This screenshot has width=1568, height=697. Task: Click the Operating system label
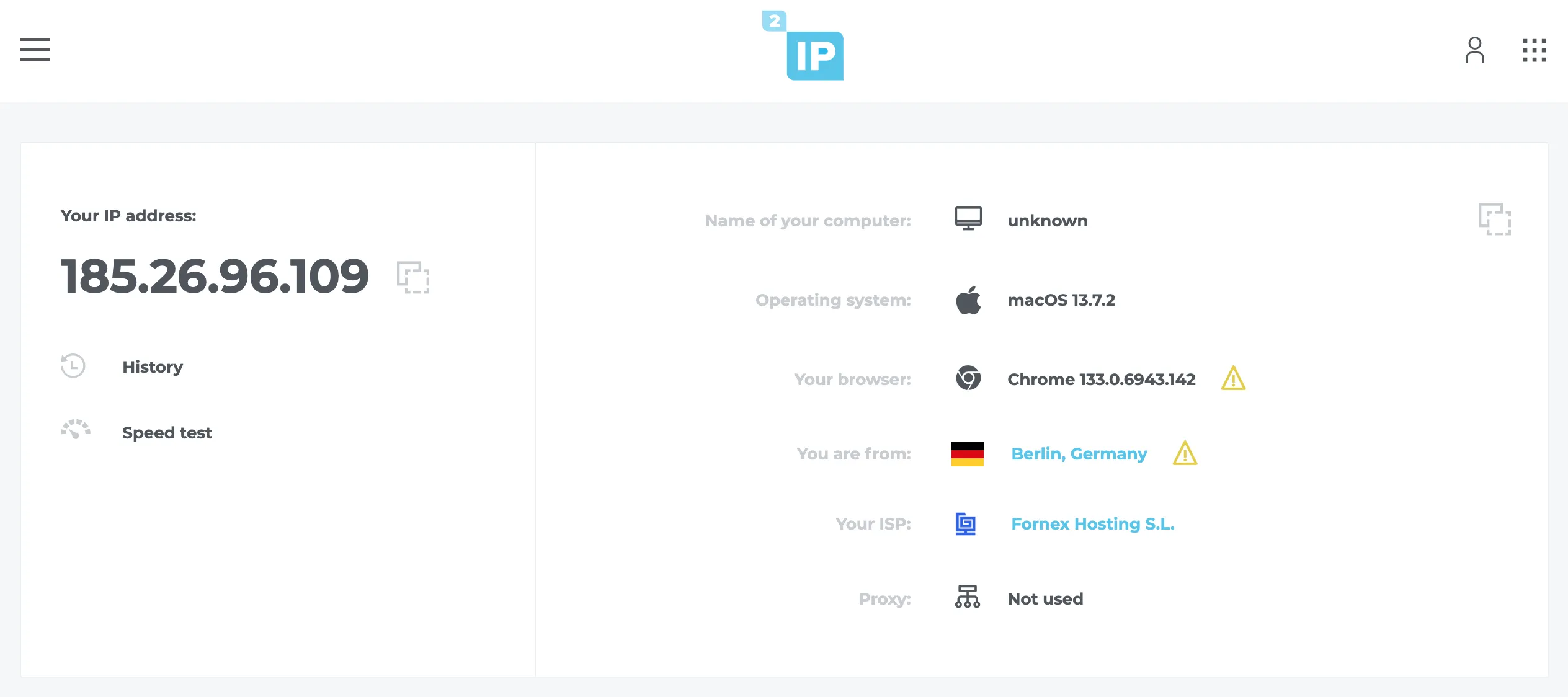click(x=833, y=300)
